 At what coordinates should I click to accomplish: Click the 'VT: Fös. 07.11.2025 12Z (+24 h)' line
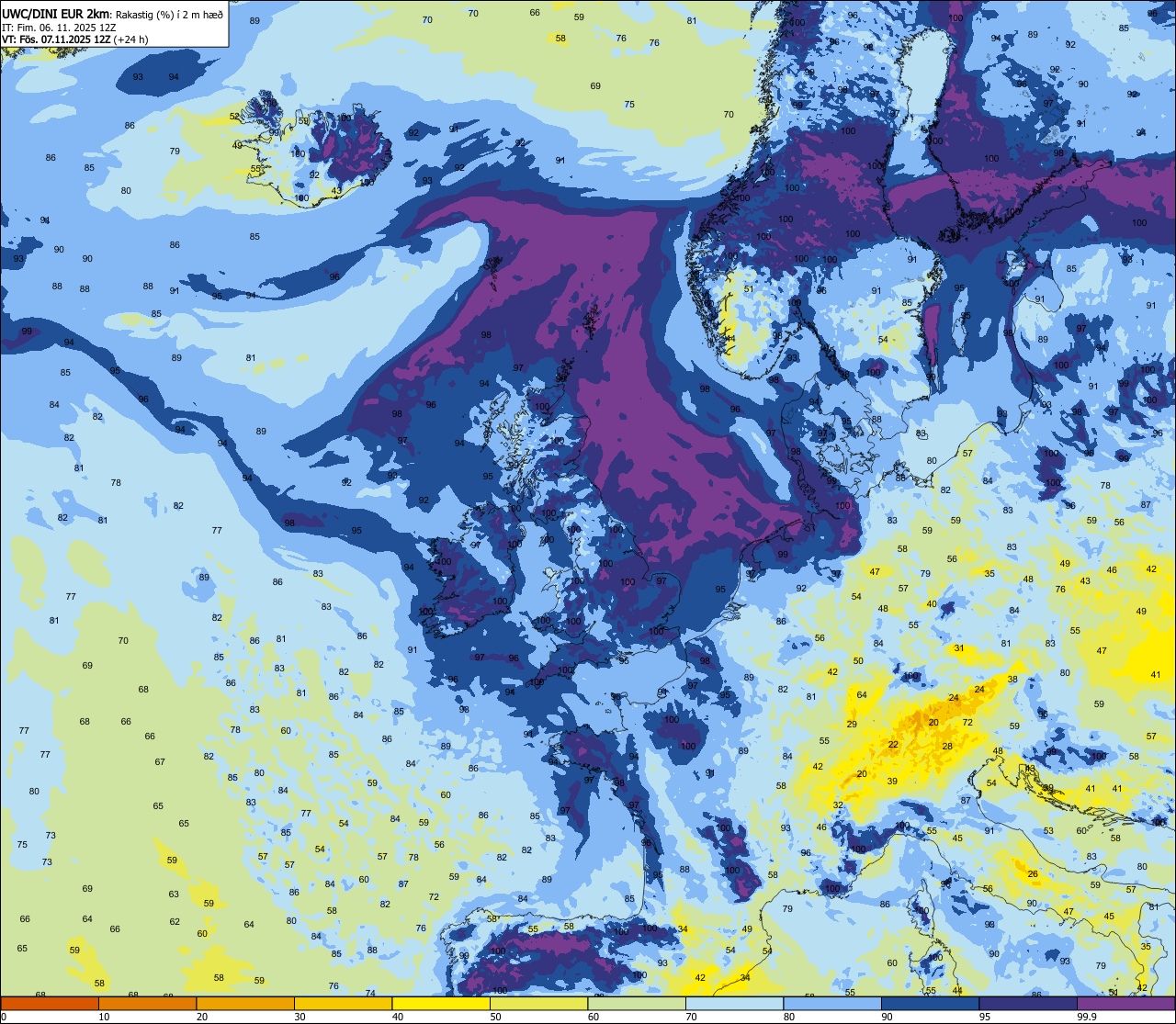coord(75,39)
